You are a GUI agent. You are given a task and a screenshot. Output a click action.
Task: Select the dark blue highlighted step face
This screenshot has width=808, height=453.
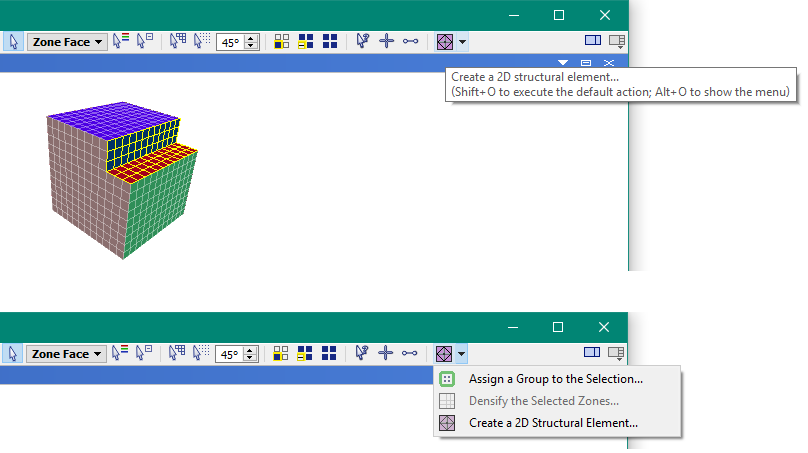(x=143, y=144)
